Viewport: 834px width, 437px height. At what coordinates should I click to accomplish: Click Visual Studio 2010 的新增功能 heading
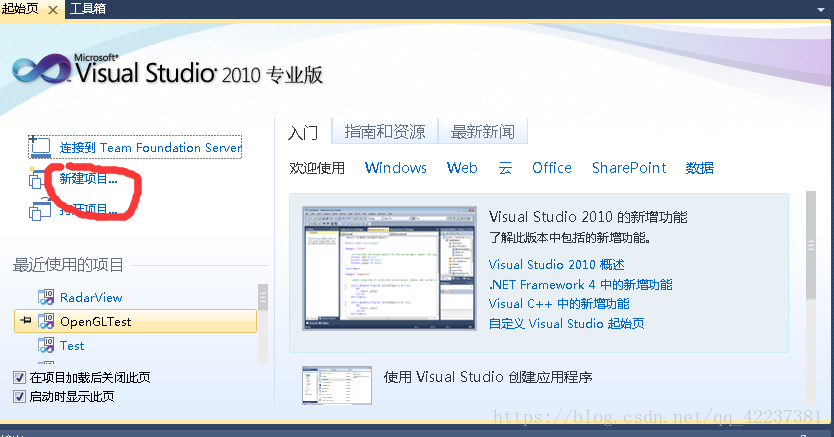588,217
